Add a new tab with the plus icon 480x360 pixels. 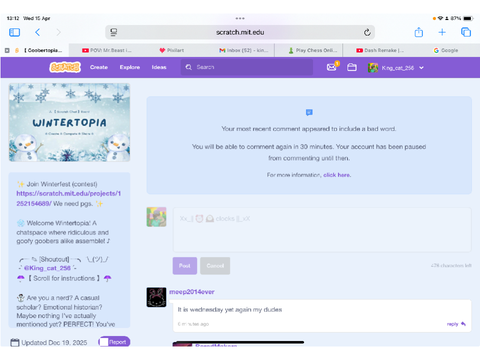[442, 32]
